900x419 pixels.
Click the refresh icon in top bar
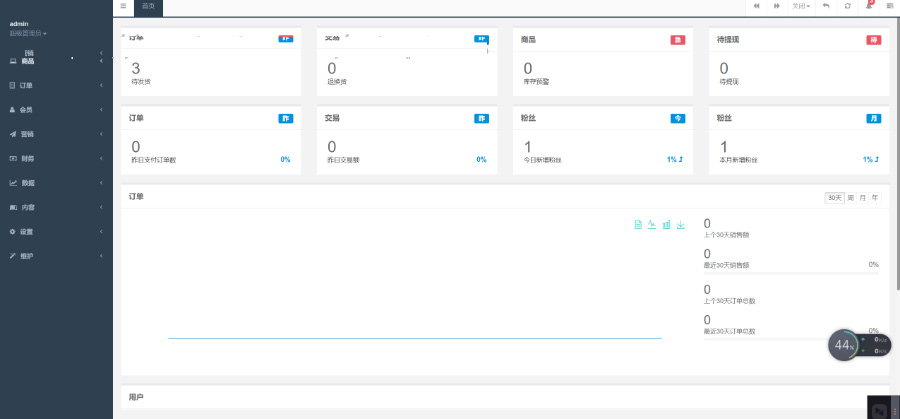848,6
